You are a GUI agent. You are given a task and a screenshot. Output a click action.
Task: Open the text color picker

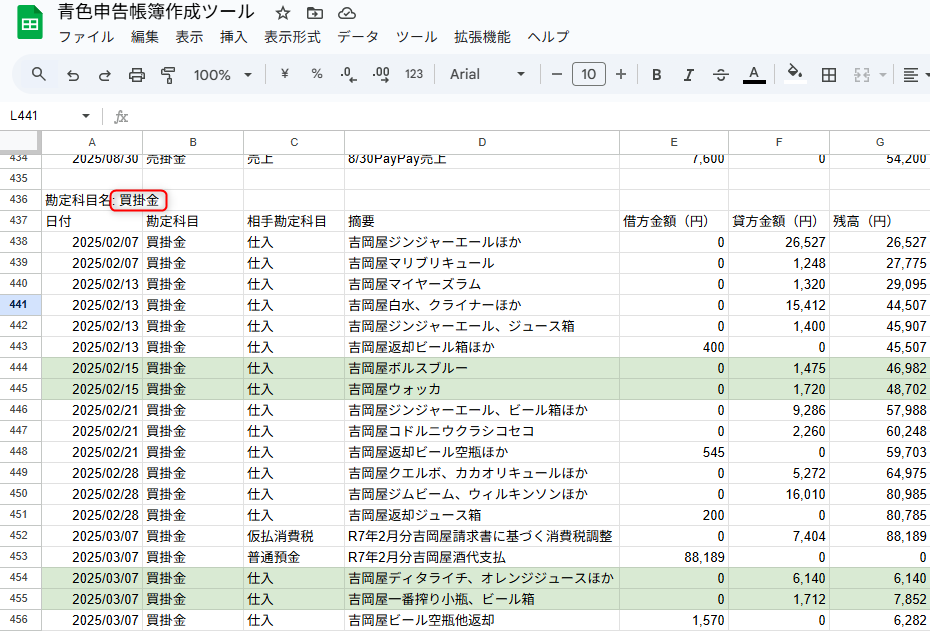pos(753,74)
